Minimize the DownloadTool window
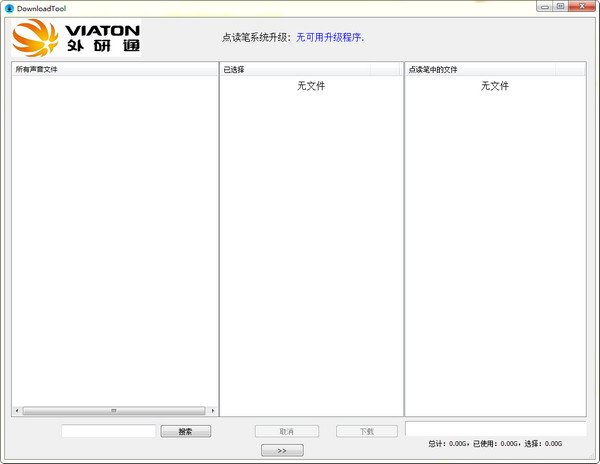Screen dimensions: 600x464 [545, 7]
